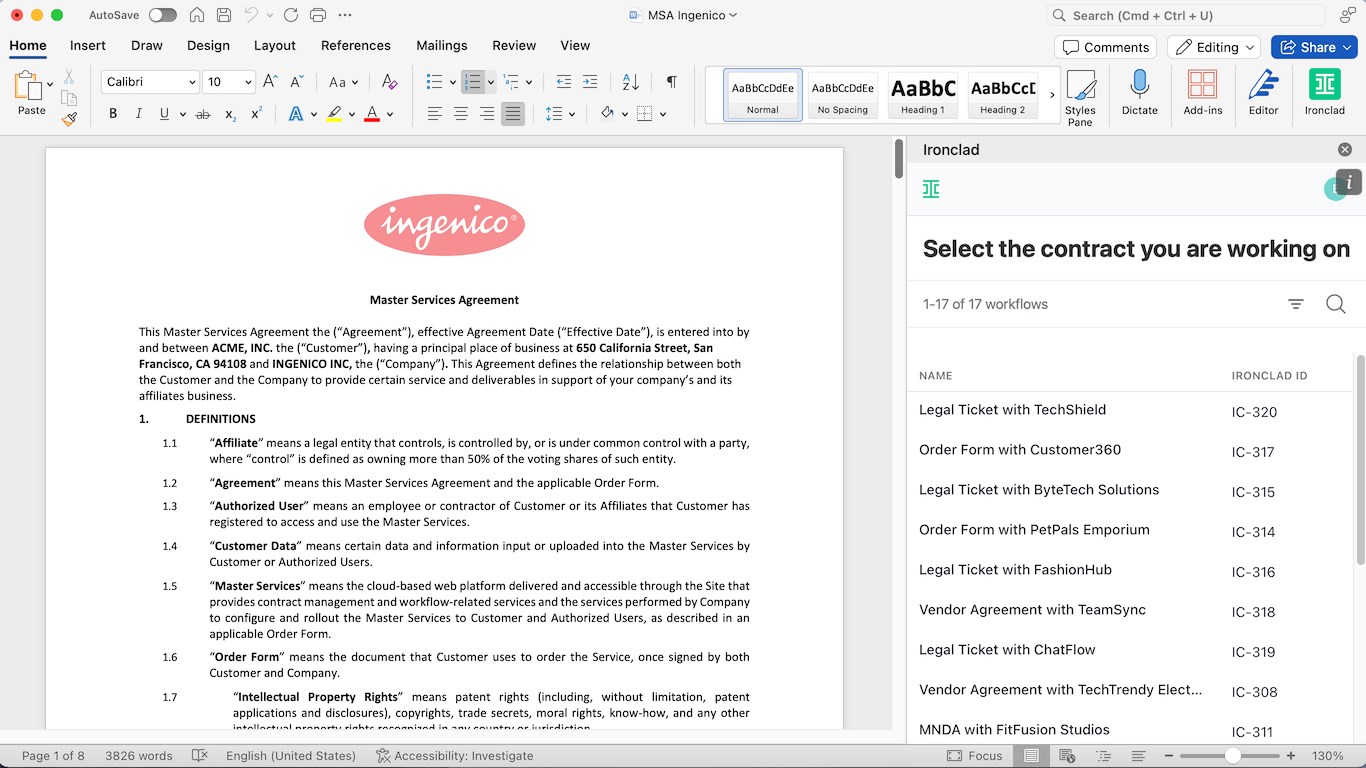Click the info icon in the Ironclad panel
The image size is (1366, 768).
(x=1349, y=182)
